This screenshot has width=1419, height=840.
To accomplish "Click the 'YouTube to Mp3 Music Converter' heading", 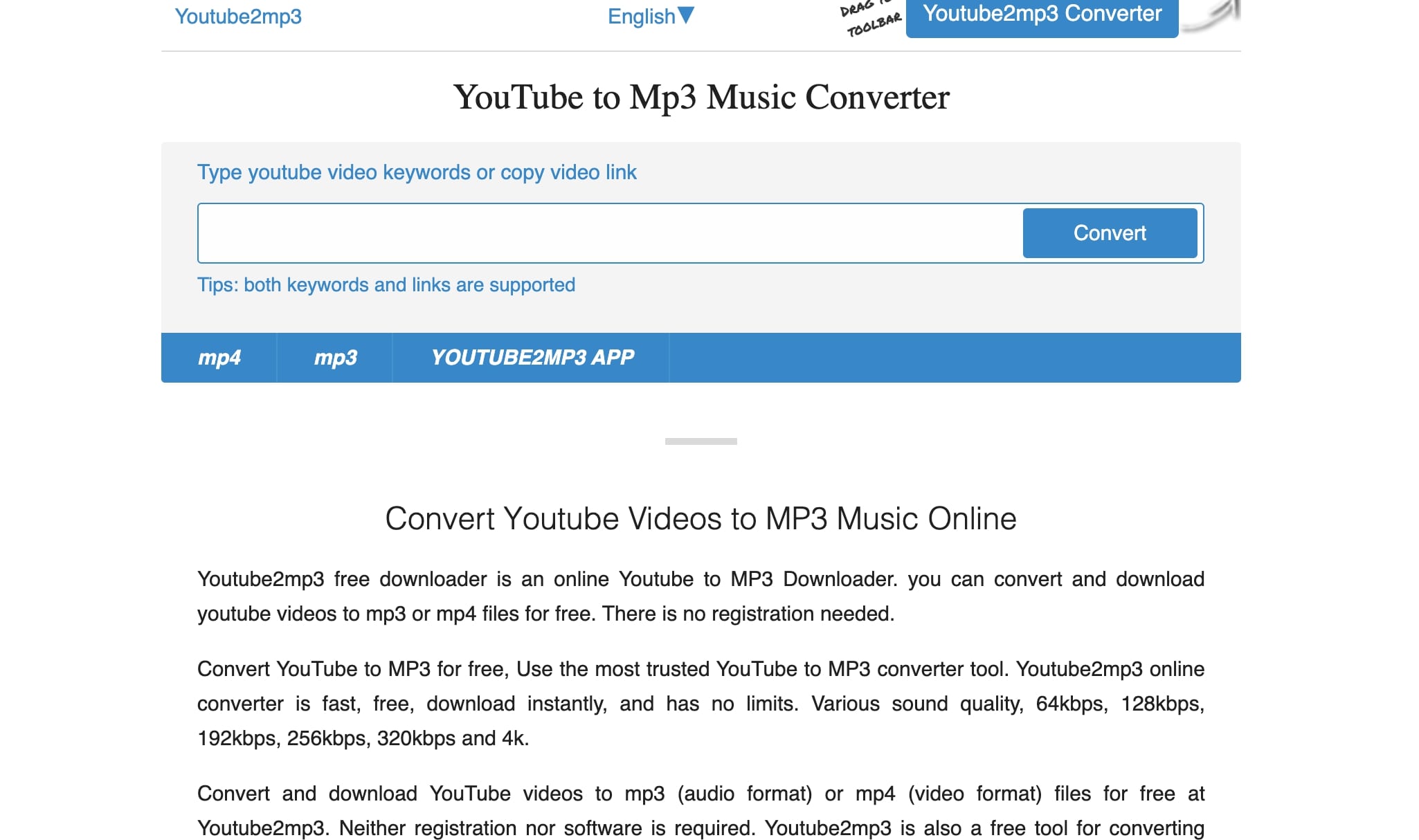I will [701, 97].
